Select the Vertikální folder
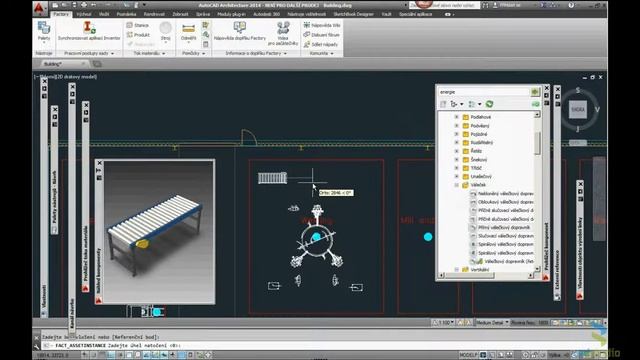640x360 pixels. point(476,270)
